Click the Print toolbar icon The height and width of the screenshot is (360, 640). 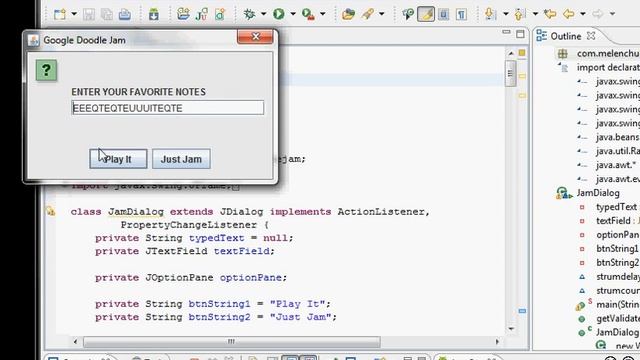click(124, 14)
